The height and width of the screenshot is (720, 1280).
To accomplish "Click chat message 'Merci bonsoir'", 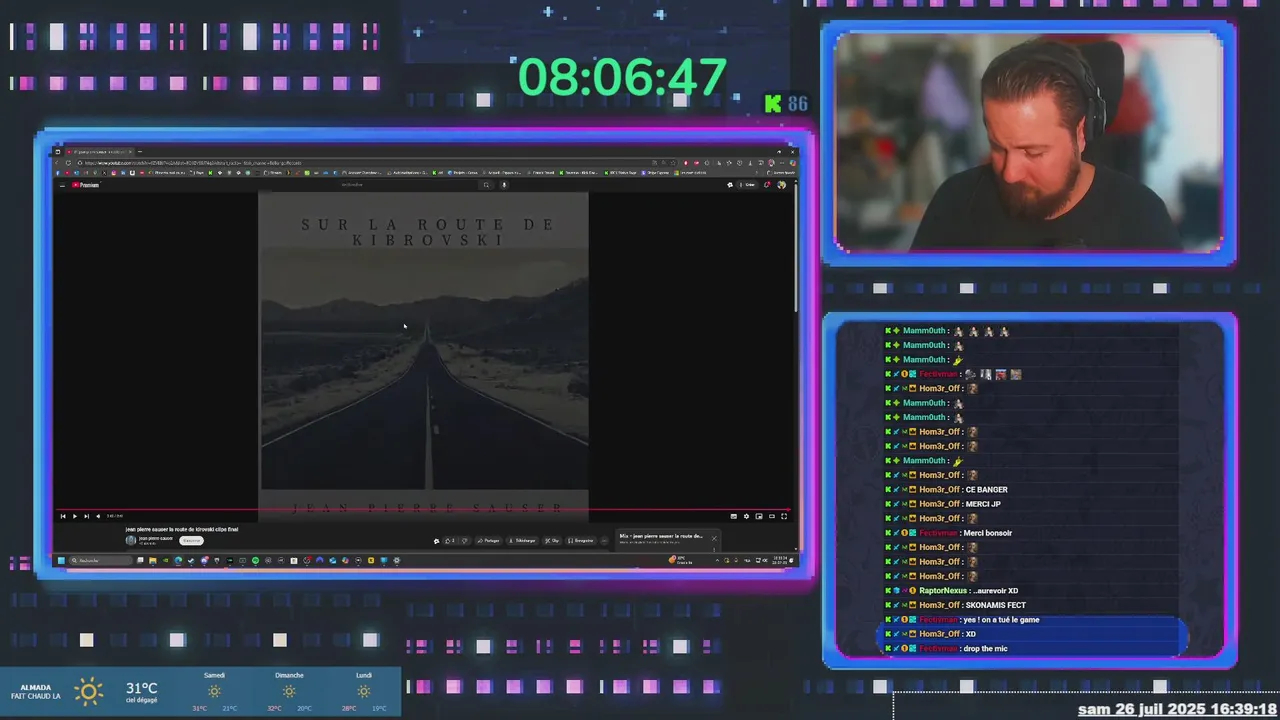I will (987, 533).
